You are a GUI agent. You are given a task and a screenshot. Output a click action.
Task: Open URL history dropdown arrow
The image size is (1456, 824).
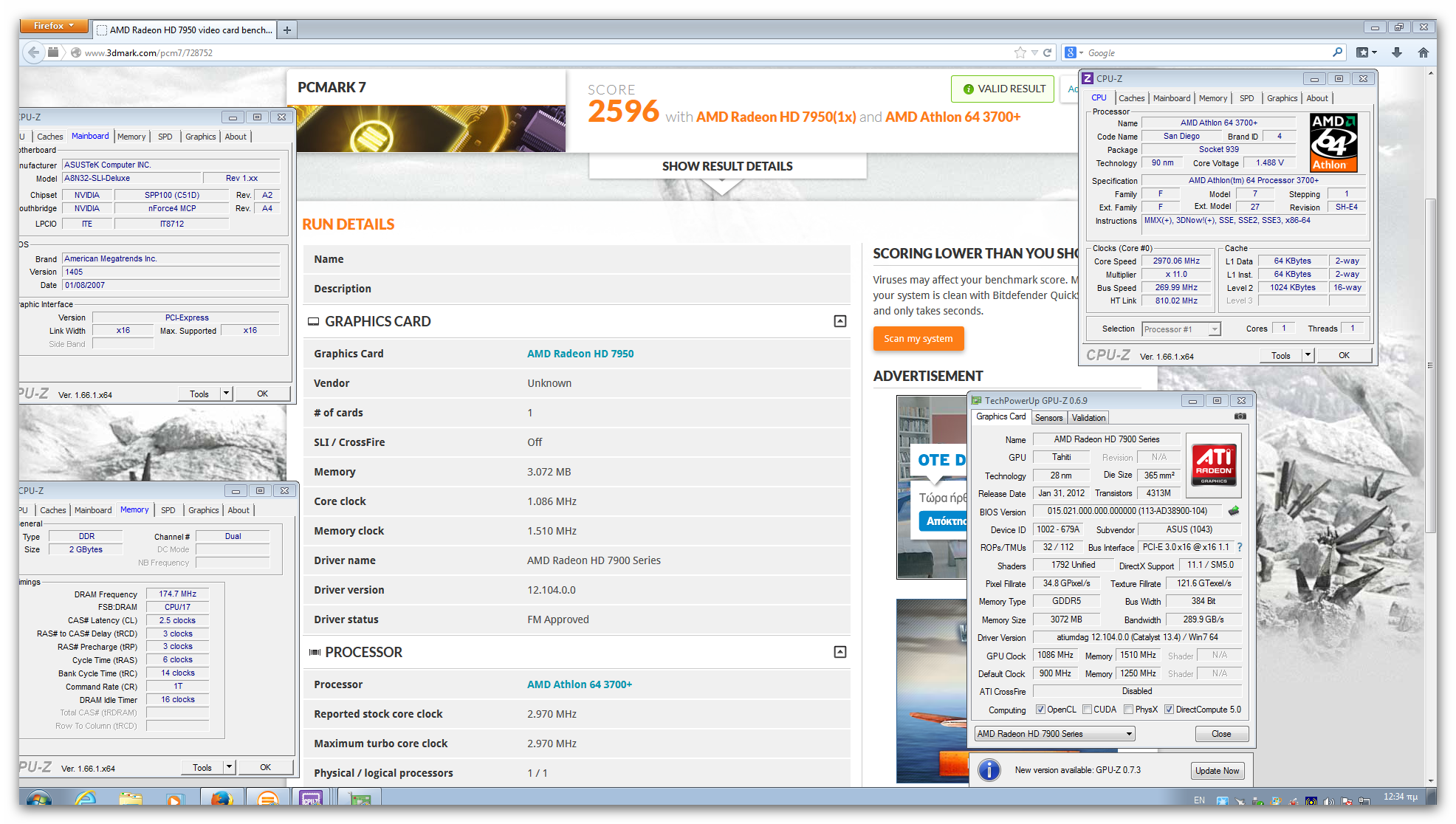click(1034, 52)
